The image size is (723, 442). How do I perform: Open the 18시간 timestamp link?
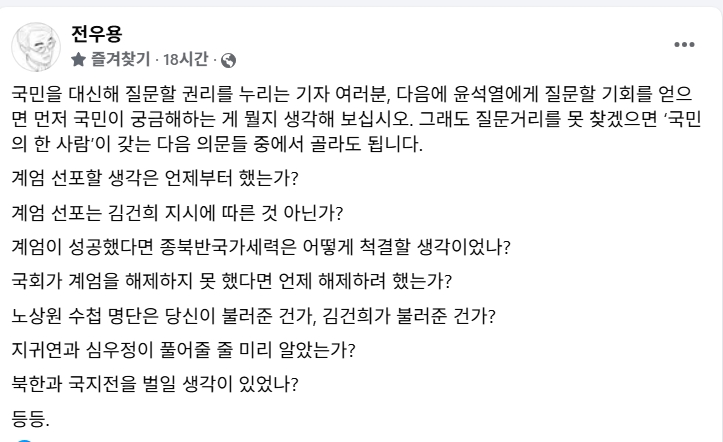[185, 59]
